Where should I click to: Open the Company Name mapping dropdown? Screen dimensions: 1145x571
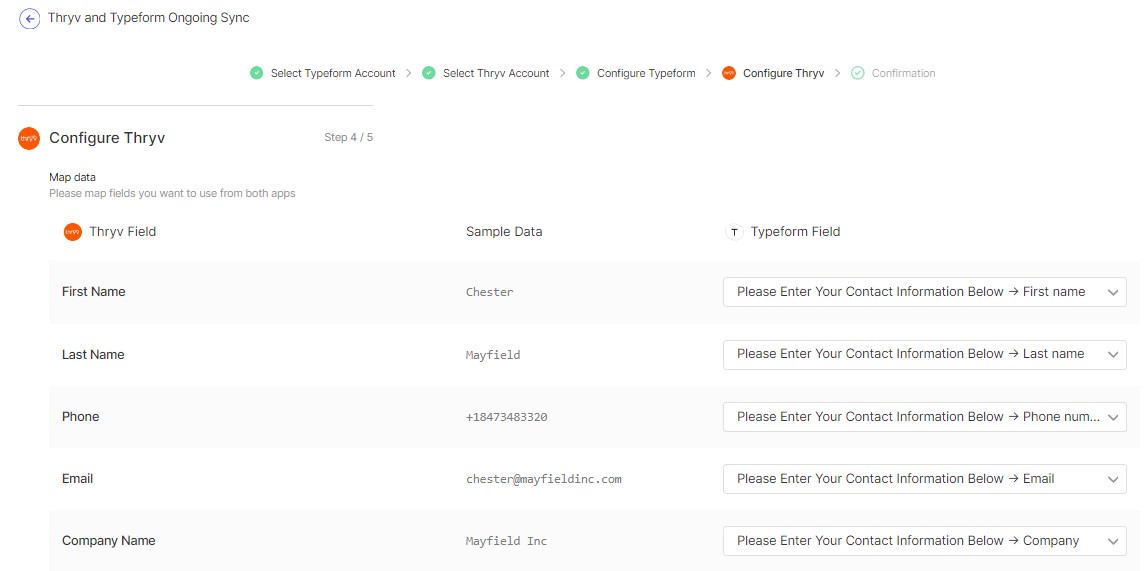tap(924, 541)
